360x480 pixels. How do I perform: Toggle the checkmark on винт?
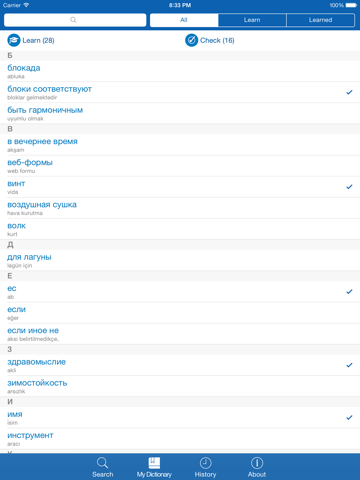point(349,187)
